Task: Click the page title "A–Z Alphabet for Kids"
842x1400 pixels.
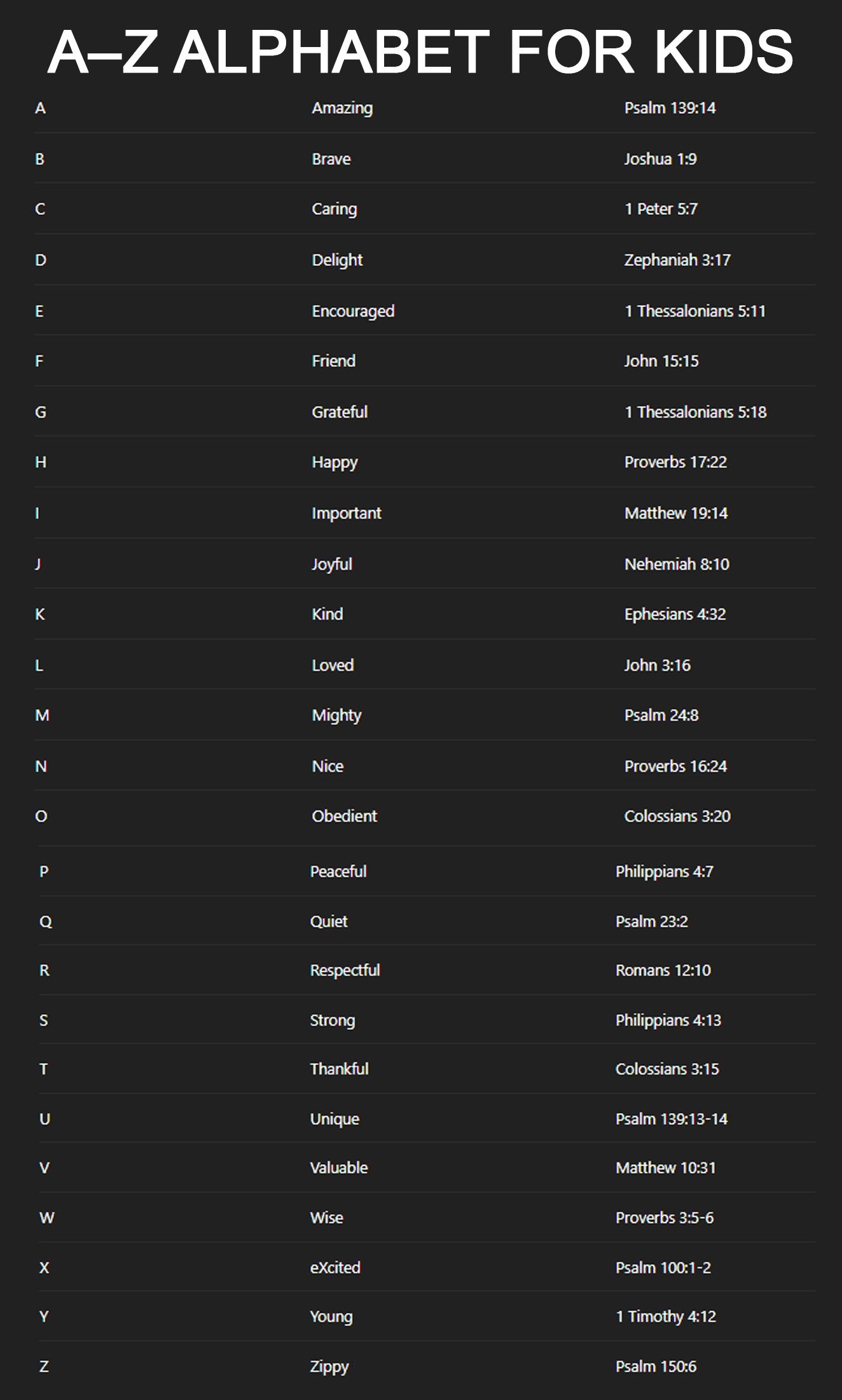Action: click(x=420, y=52)
